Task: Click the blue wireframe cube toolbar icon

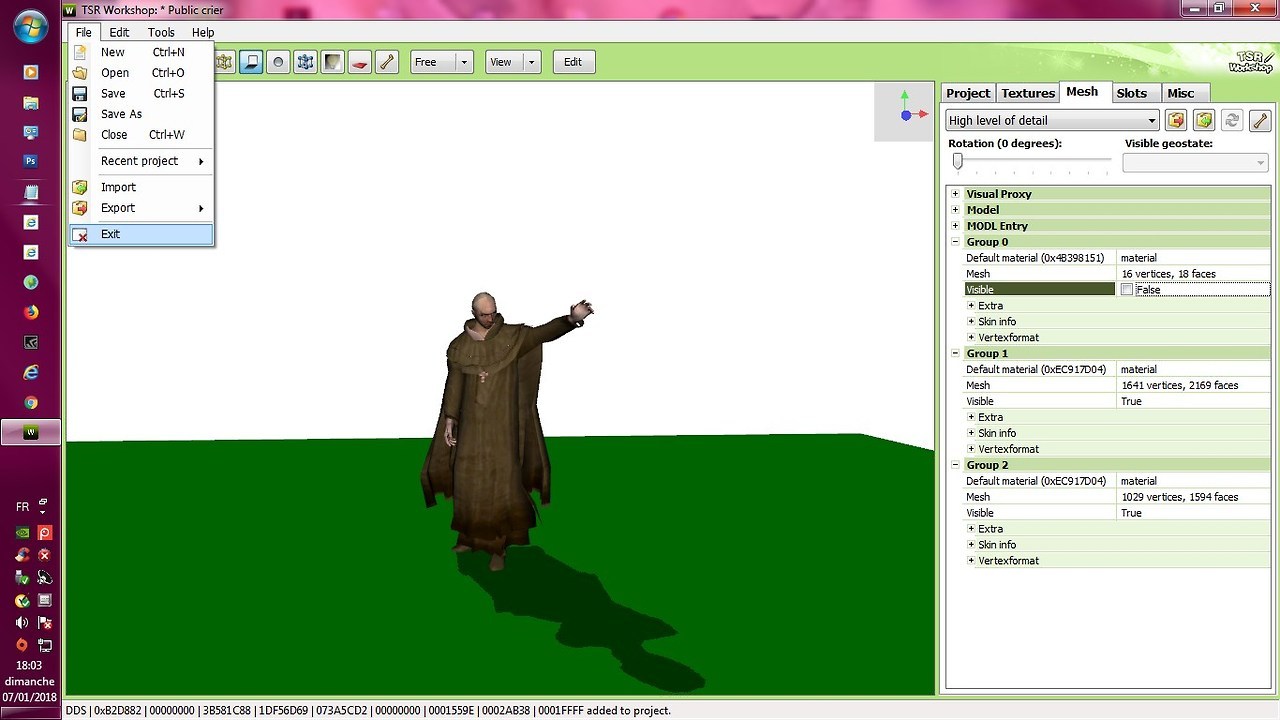Action: (x=305, y=62)
